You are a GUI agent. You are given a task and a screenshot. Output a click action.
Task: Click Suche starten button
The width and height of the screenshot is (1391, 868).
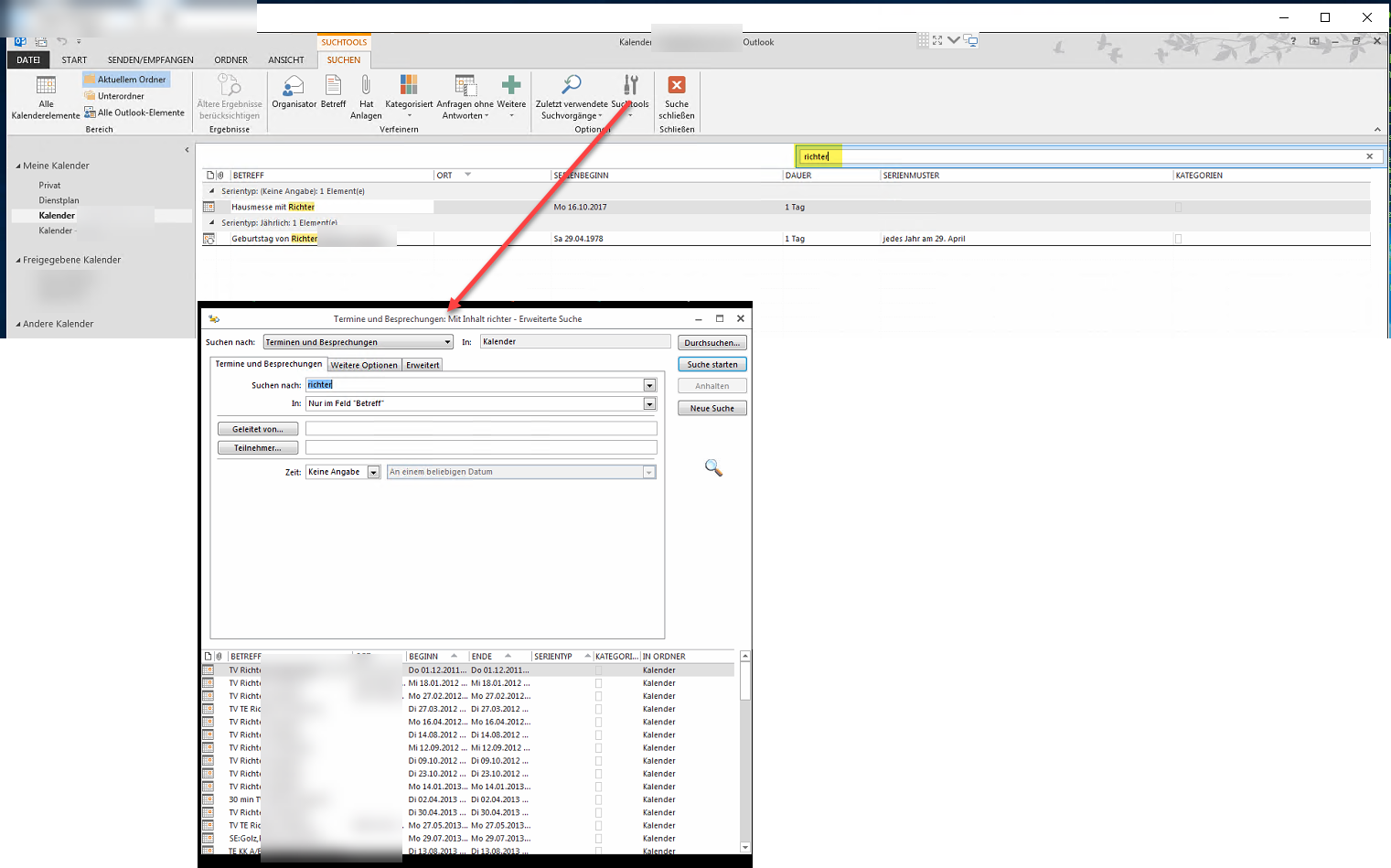click(x=712, y=364)
